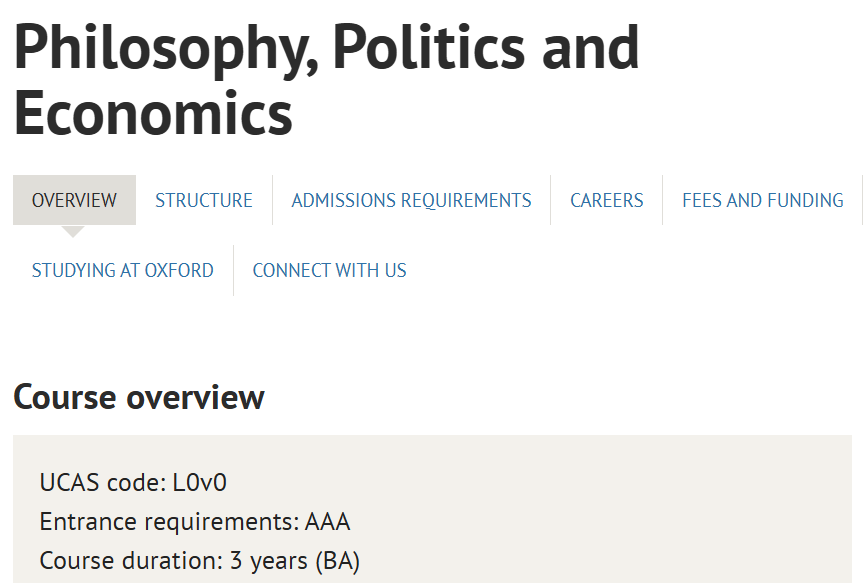Select the Careers tab
867x583 pixels.
tap(606, 200)
